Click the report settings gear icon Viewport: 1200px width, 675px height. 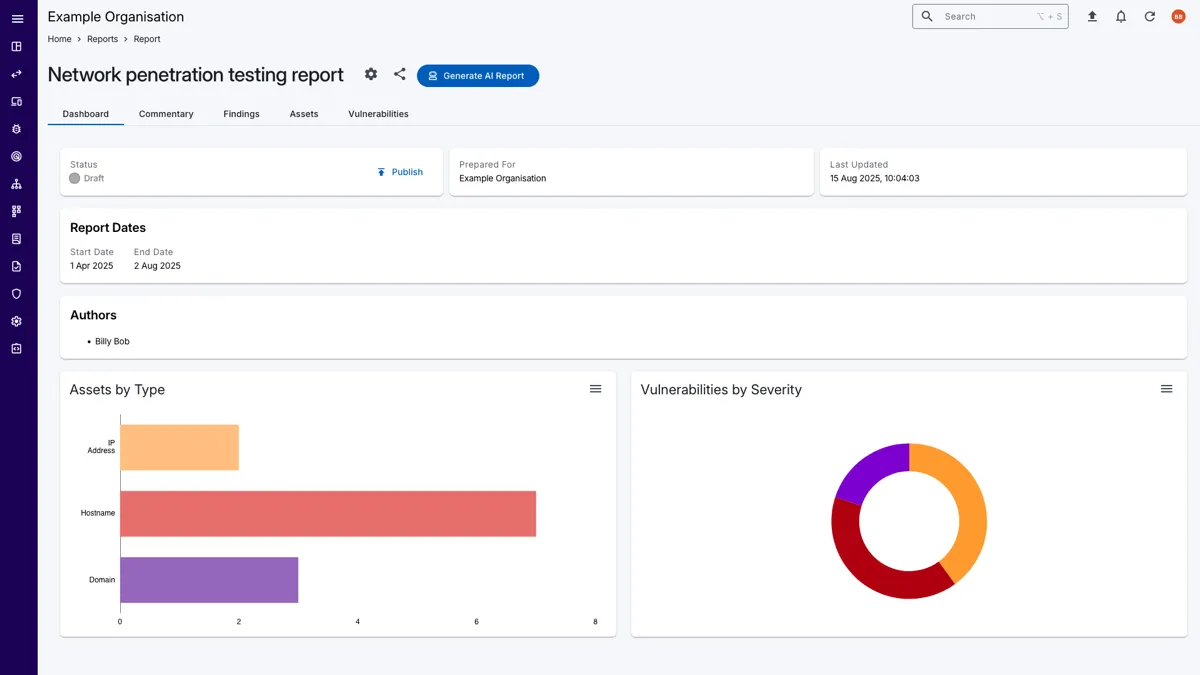371,75
